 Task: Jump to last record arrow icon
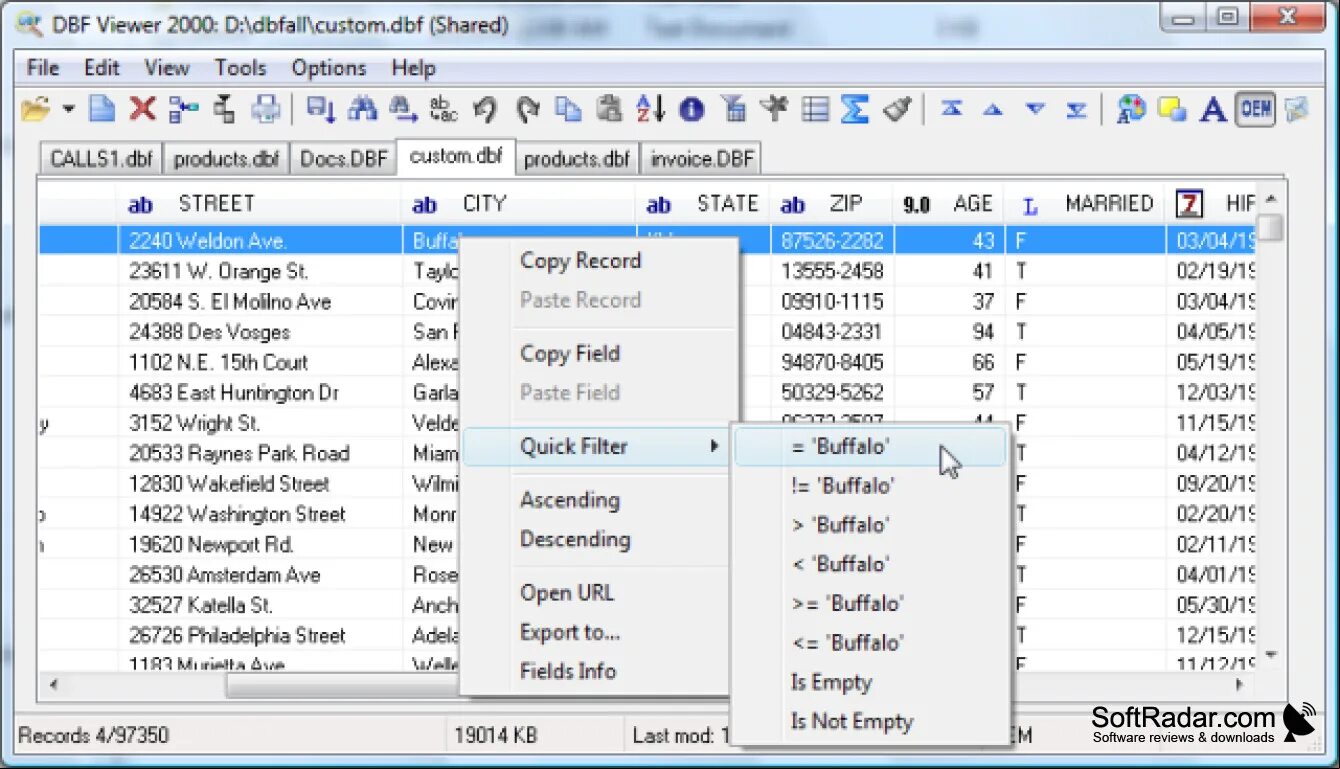point(1076,109)
